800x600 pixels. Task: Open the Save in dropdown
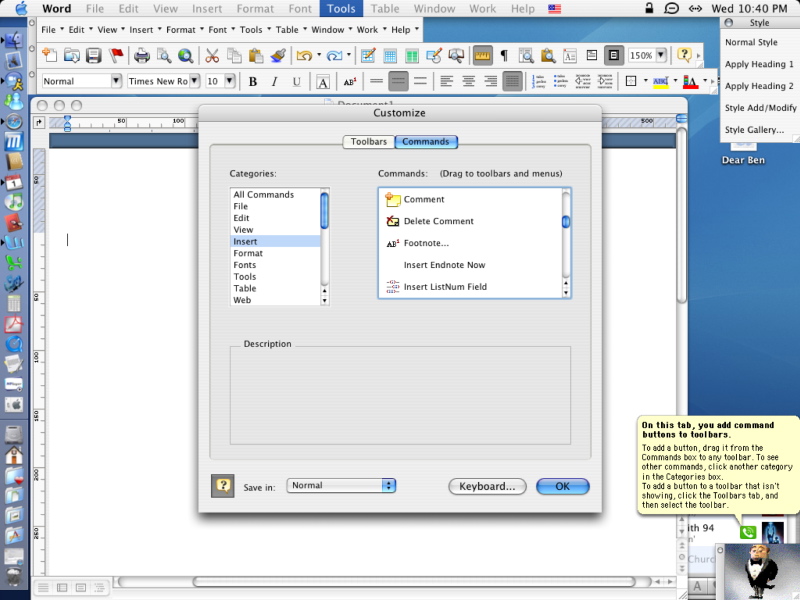tap(341, 485)
